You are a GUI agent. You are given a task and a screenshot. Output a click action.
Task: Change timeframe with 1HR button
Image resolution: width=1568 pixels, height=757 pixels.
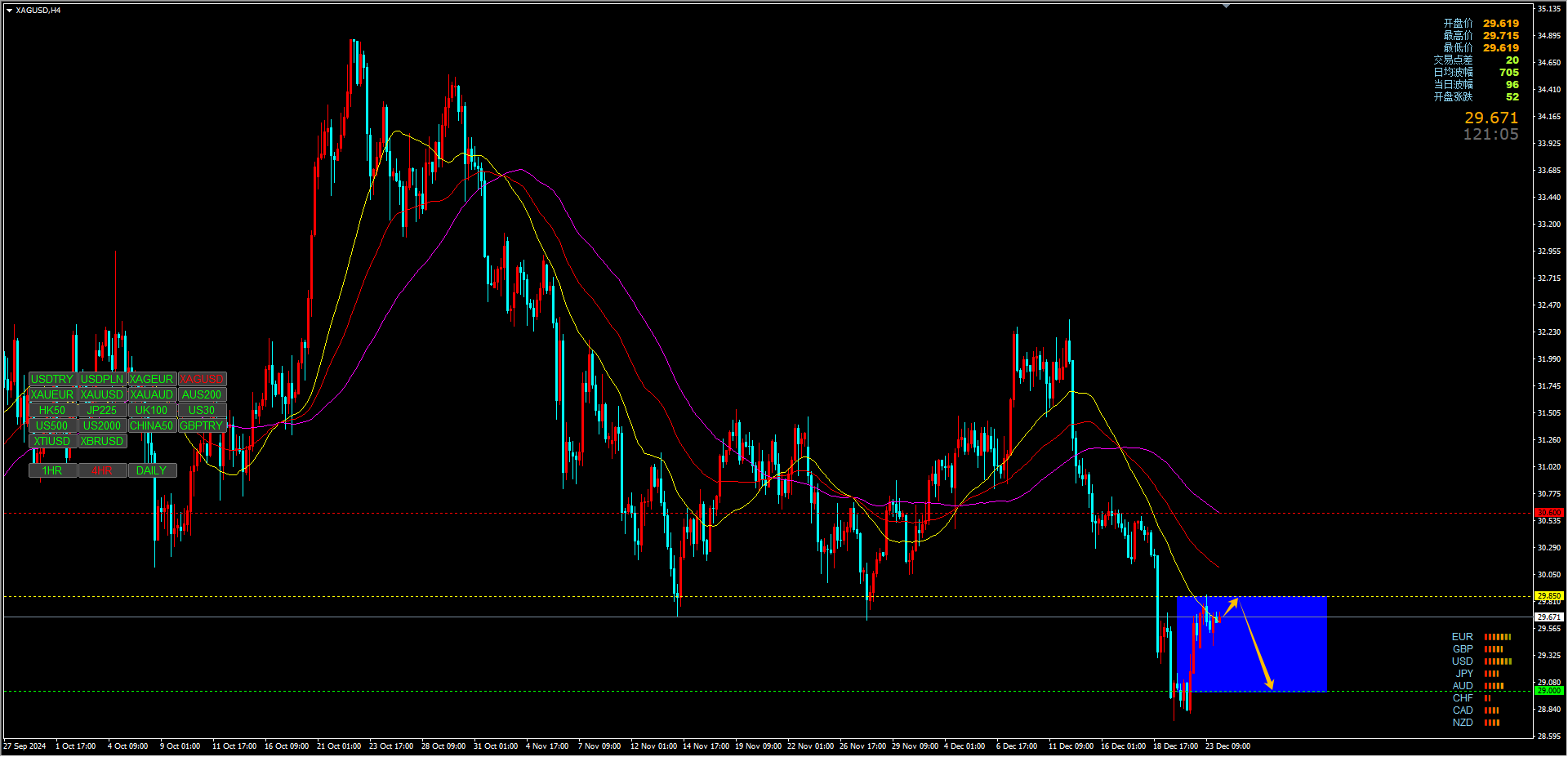click(x=52, y=471)
